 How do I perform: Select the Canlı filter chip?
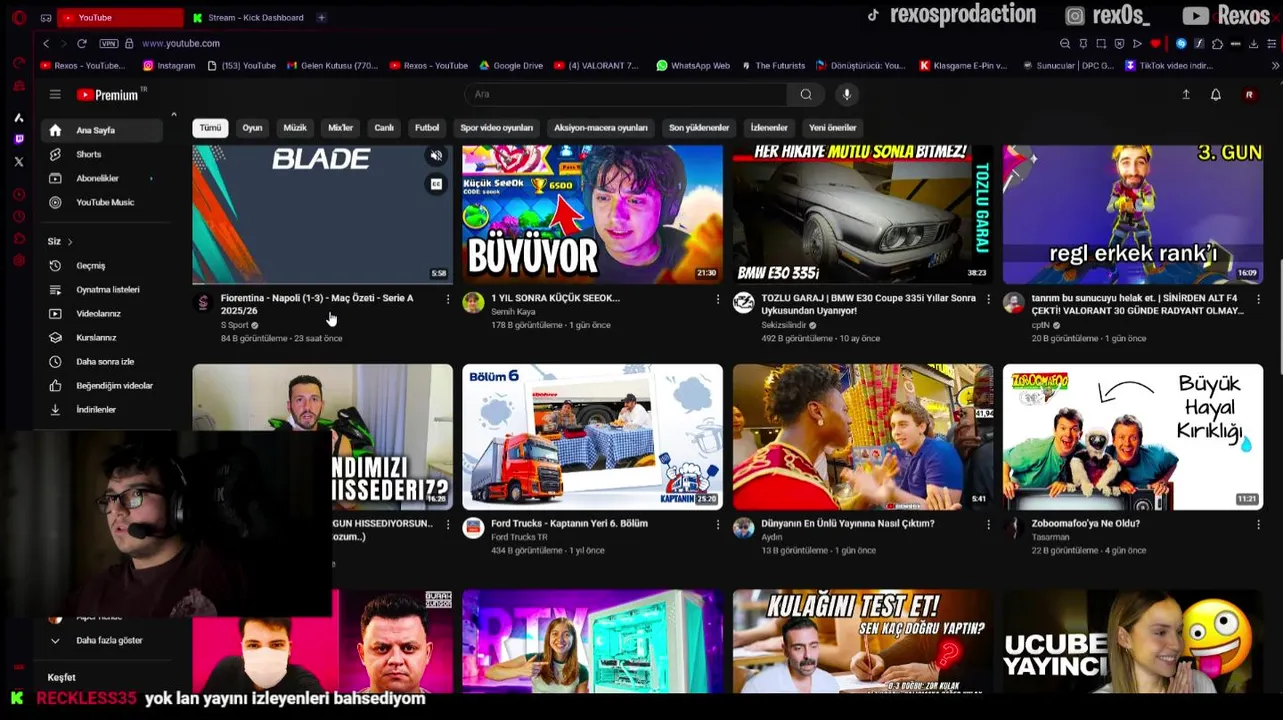click(384, 128)
